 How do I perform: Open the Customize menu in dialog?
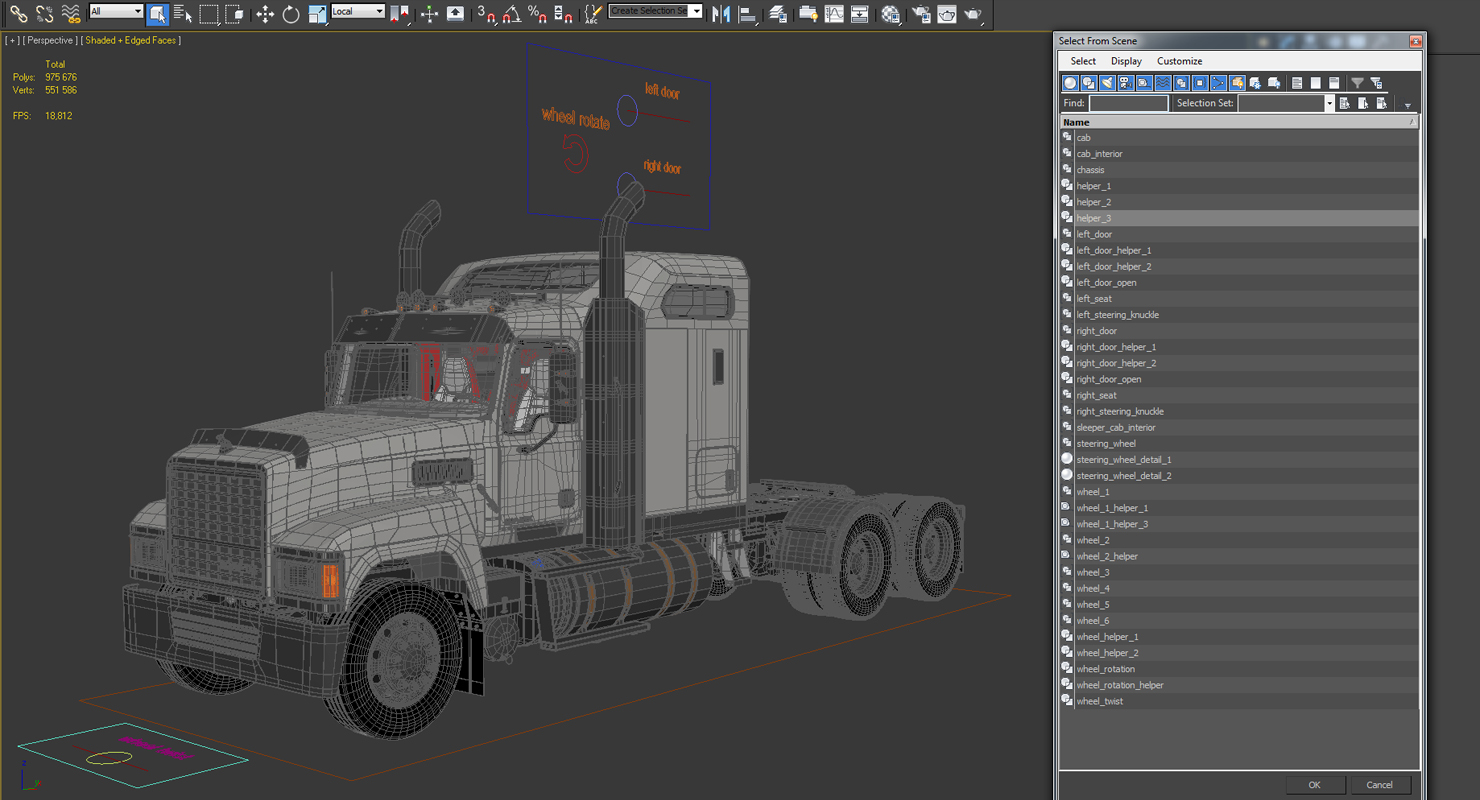[x=1179, y=61]
